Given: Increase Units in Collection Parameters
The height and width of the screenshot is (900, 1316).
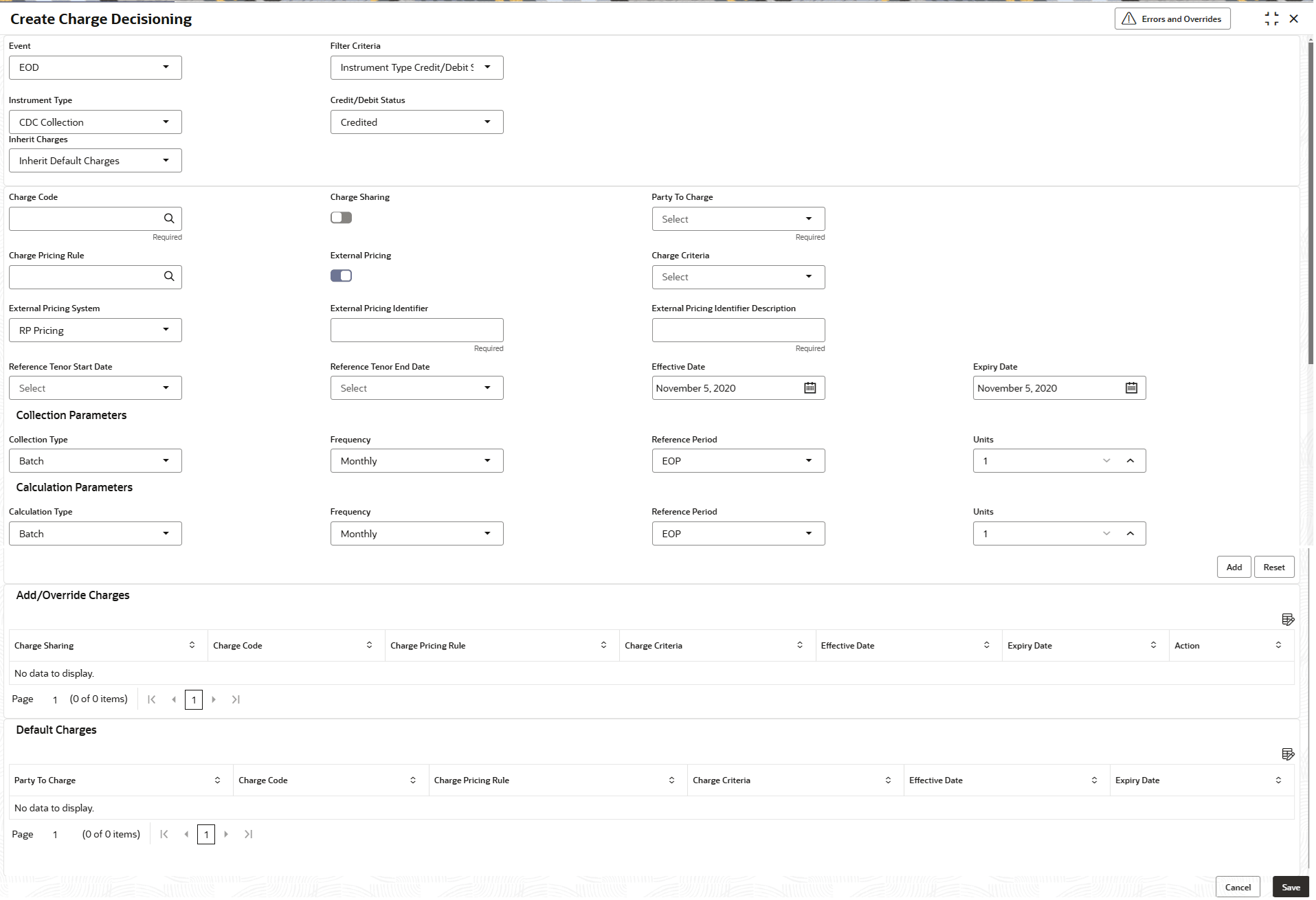Looking at the screenshot, I should tap(1130, 460).
